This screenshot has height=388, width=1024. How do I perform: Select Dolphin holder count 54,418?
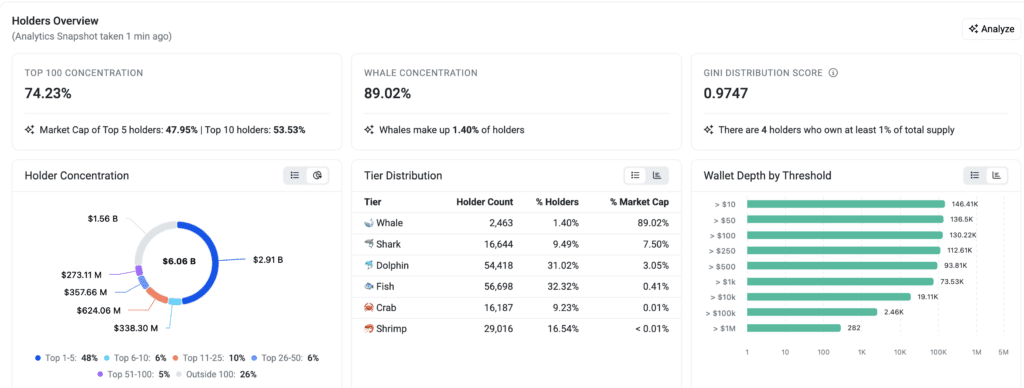[497, 265]
